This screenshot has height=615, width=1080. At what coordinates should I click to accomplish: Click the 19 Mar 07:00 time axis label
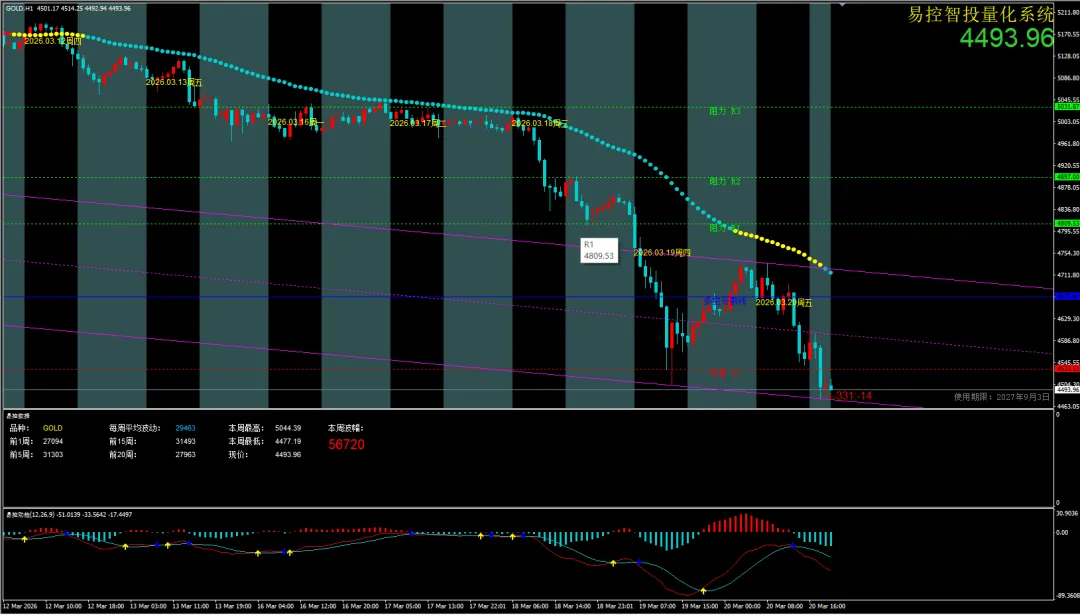pos(658,607)
